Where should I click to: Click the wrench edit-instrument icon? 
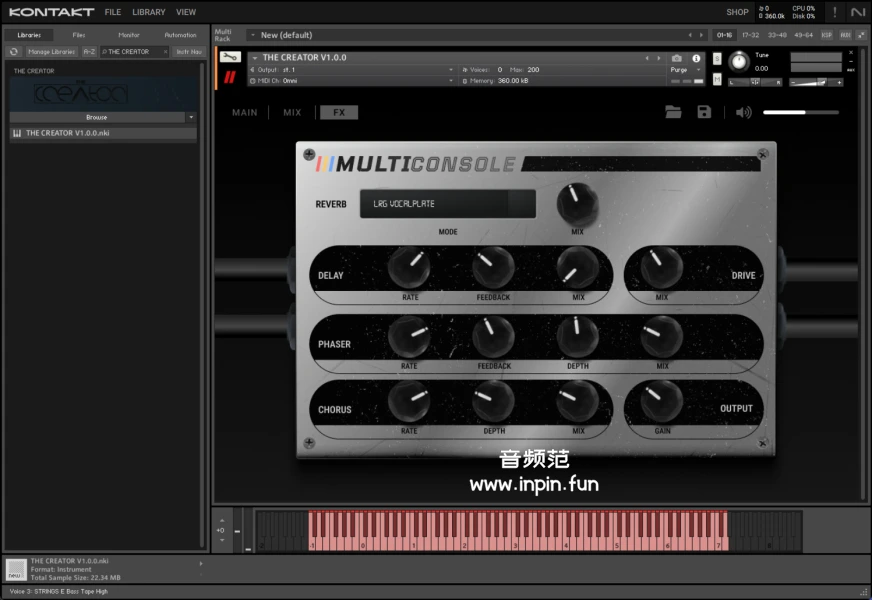pyautogui.click(x=230, y=58)
